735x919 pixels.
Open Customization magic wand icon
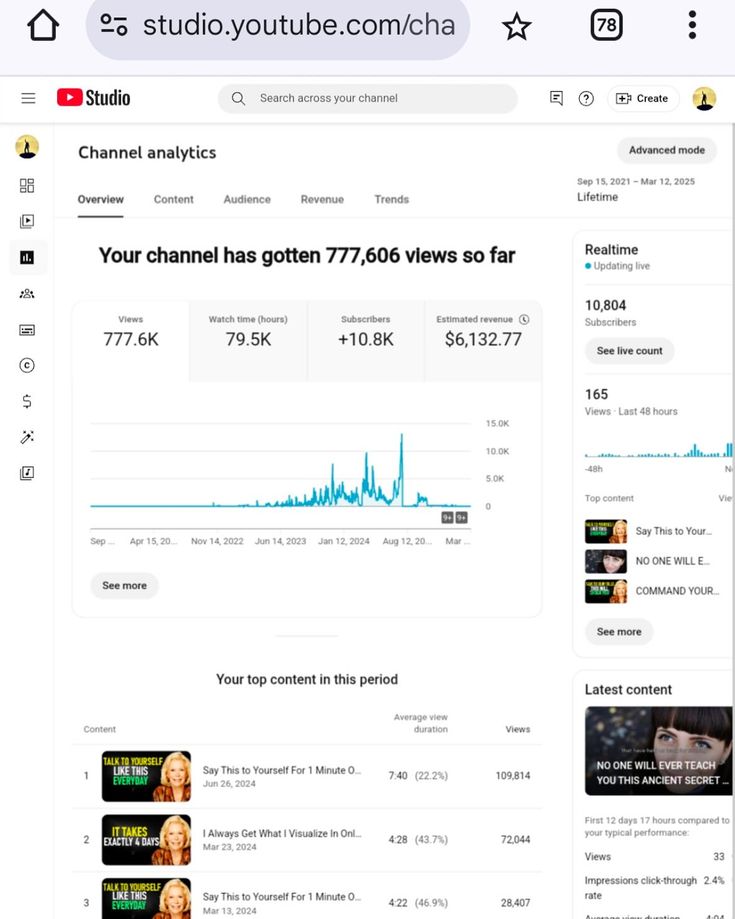tap(27, 437)
